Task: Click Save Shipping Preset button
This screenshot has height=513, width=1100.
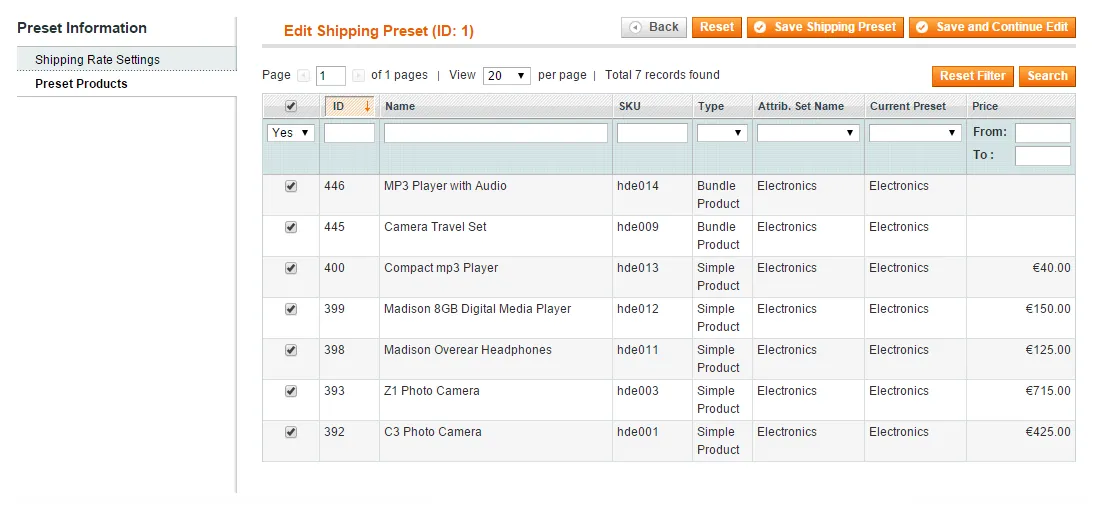Action: click(x=825, y=27)
